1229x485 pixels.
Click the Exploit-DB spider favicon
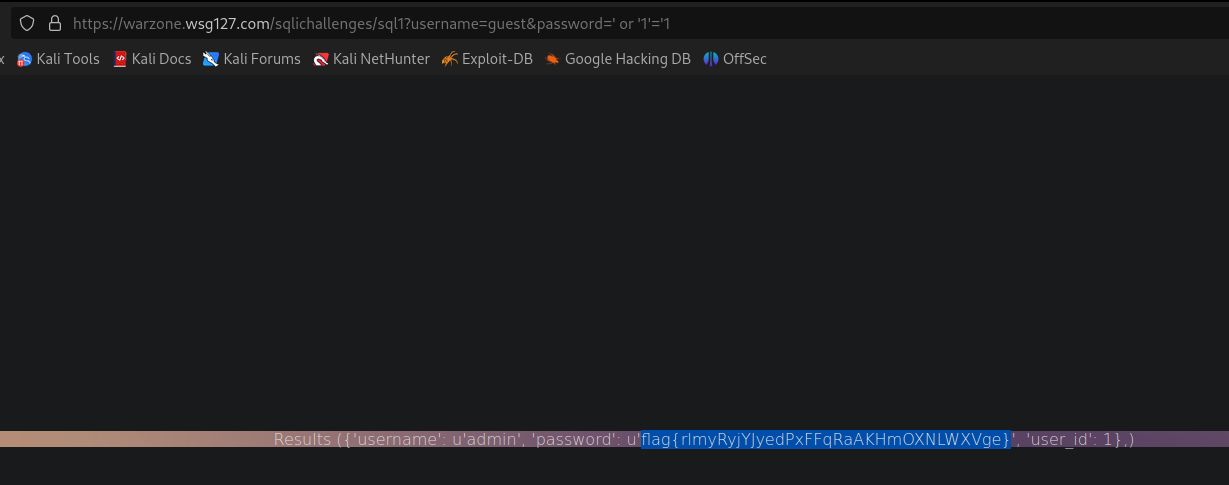pos(449,59)
